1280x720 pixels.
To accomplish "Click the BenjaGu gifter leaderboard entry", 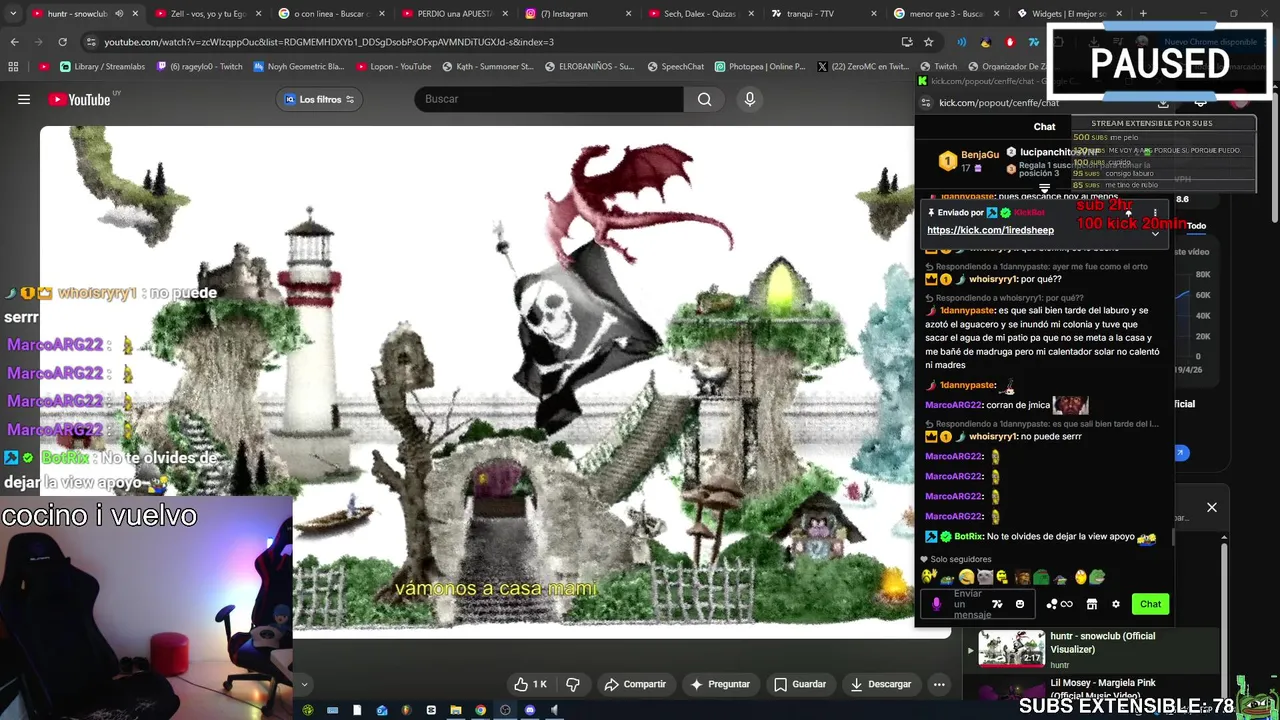I will (968, 161).
